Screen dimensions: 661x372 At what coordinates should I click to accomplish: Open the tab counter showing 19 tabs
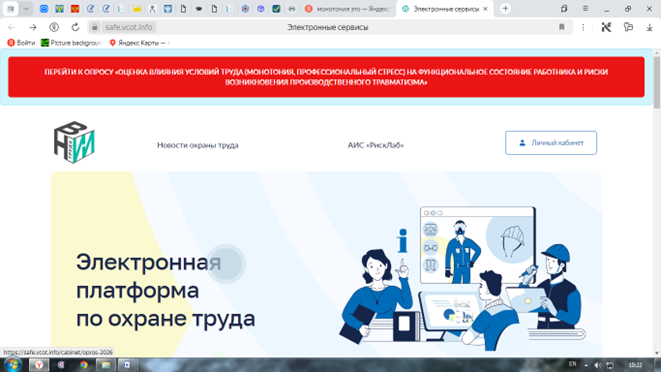[11, 8]
